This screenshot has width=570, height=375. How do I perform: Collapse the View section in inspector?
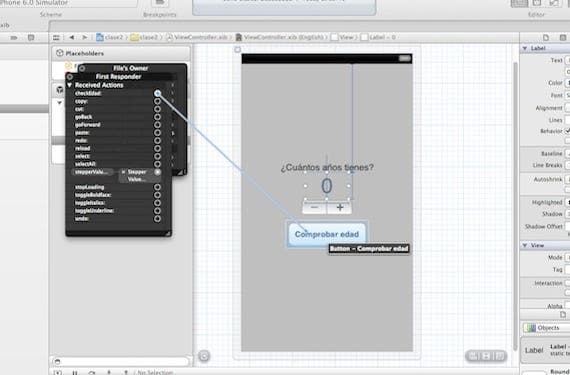525,245
